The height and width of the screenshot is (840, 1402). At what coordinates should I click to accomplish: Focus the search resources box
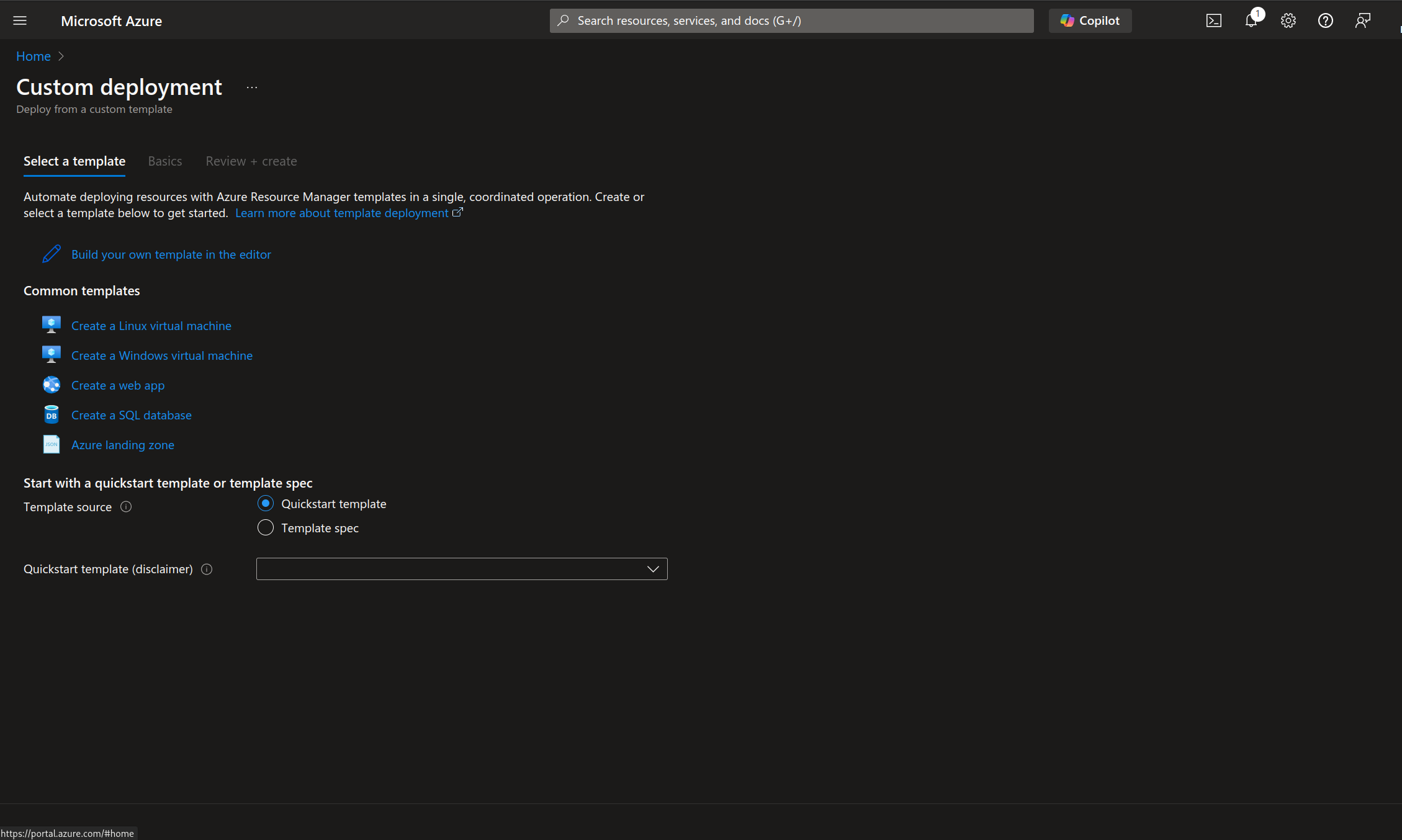(x=792, y=20)
